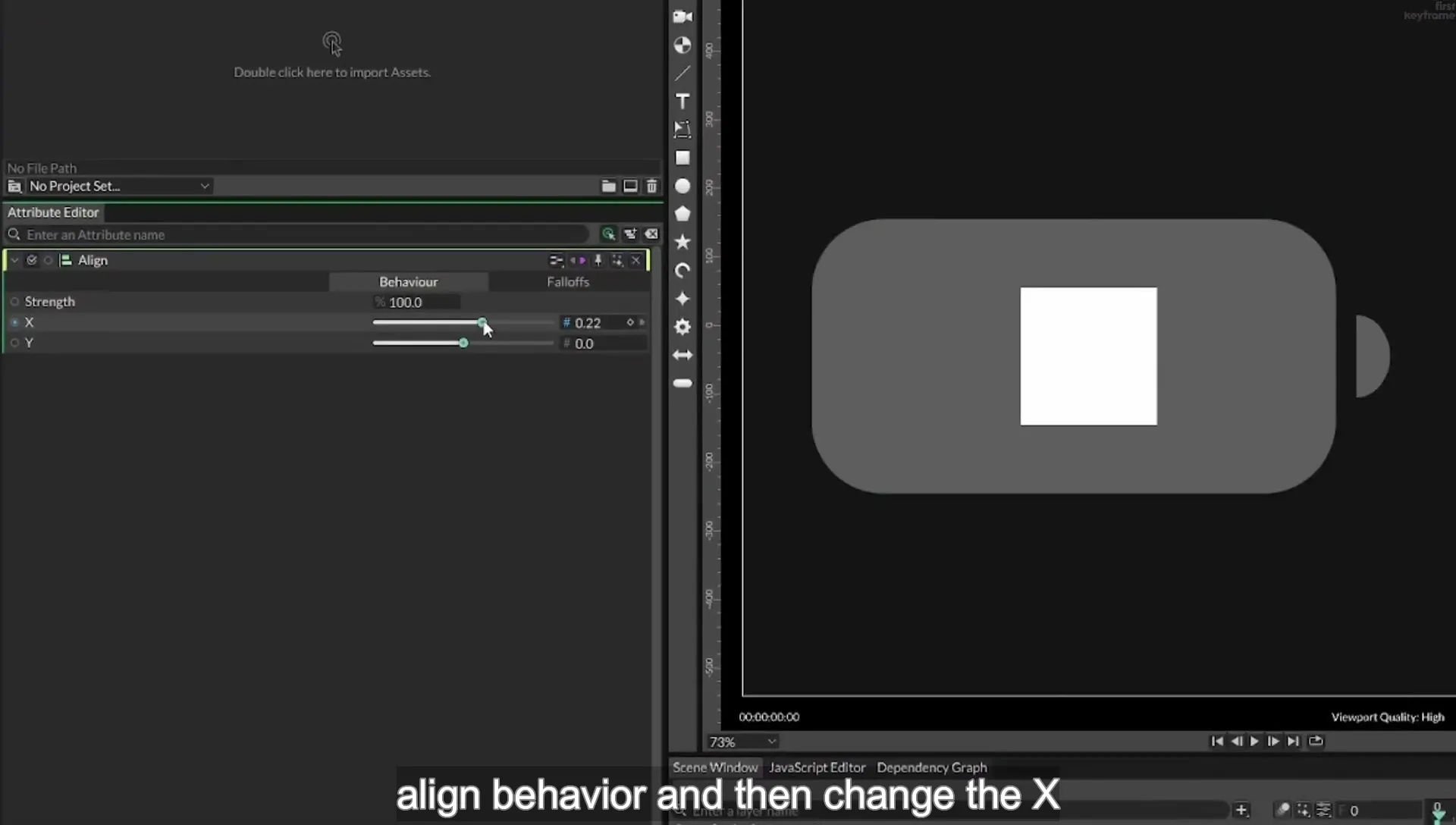
Task: Open the Dependency Graph tab
Action: pyautogui.click(x=932, y=767)
